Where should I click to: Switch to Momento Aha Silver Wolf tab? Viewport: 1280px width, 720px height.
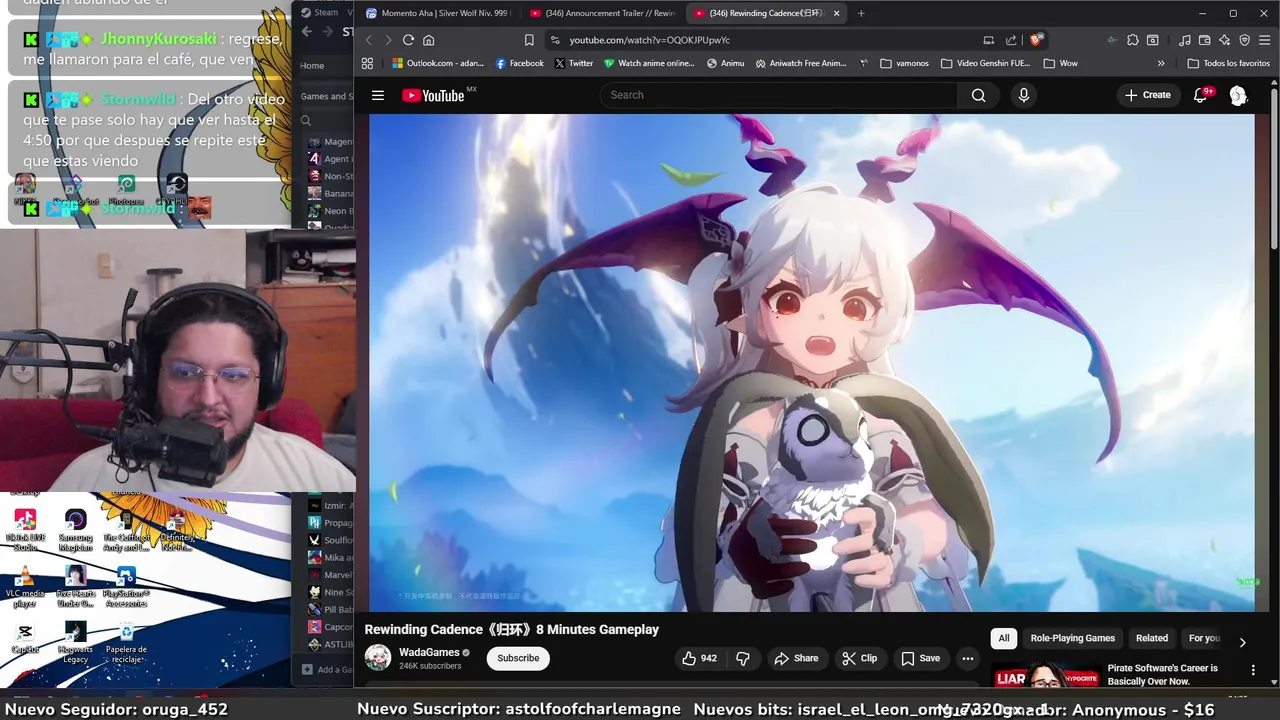point(437,13)
